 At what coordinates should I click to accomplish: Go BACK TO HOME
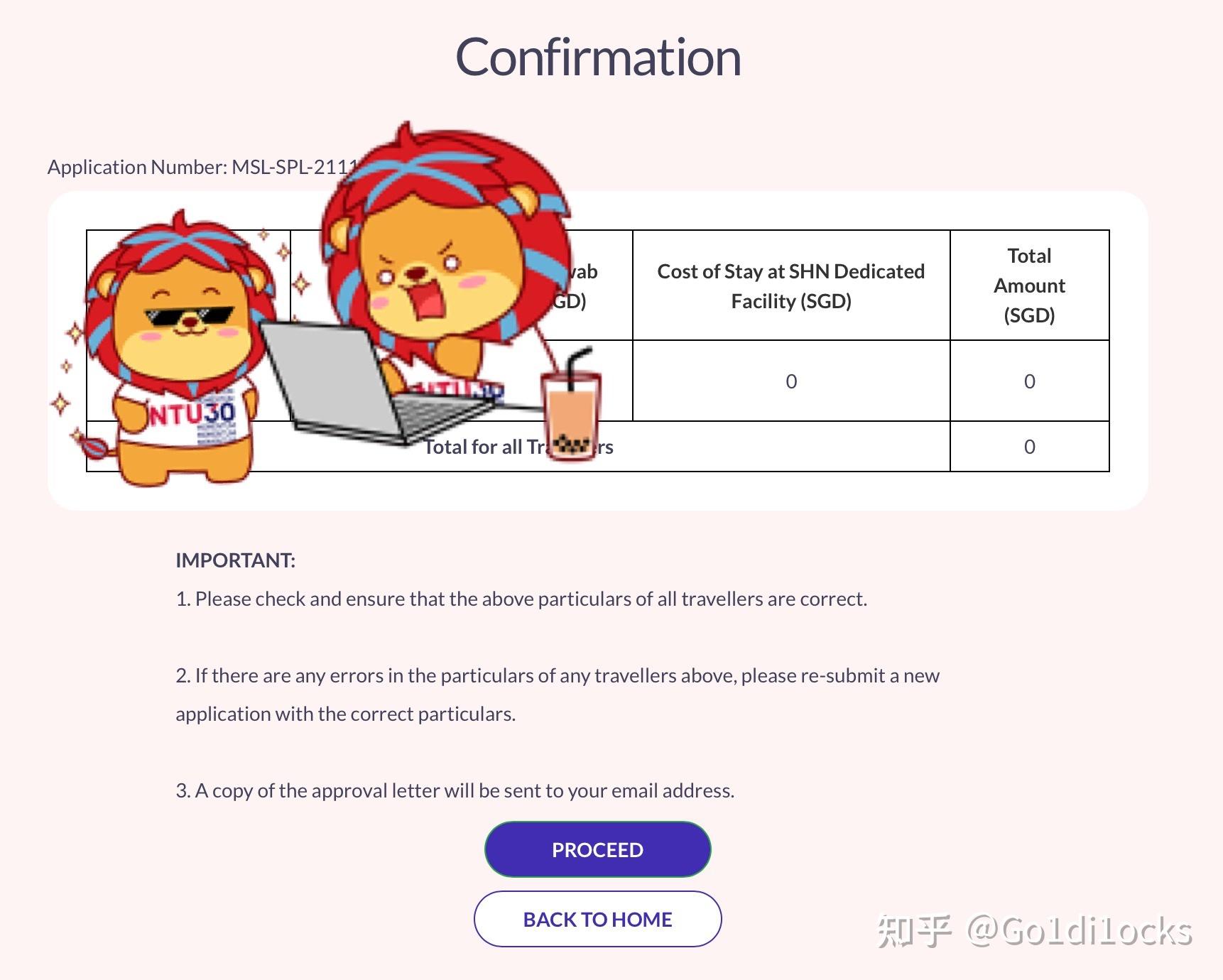[x=597, y=919]
